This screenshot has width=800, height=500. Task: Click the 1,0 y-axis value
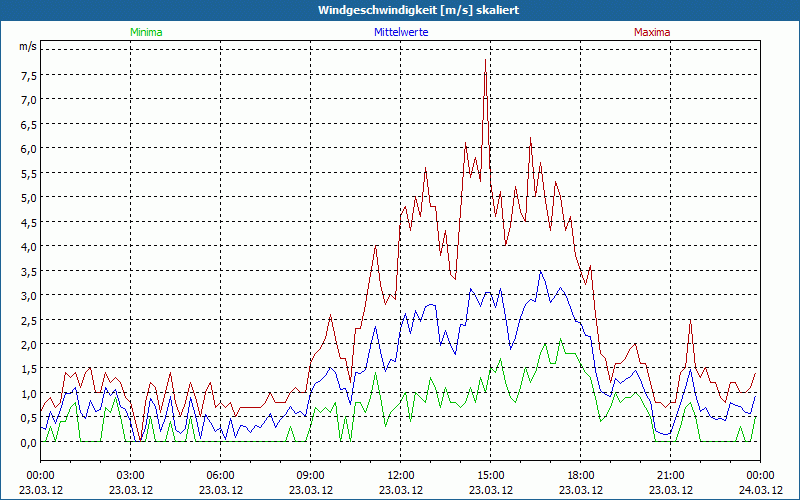[x=29, y=394]
